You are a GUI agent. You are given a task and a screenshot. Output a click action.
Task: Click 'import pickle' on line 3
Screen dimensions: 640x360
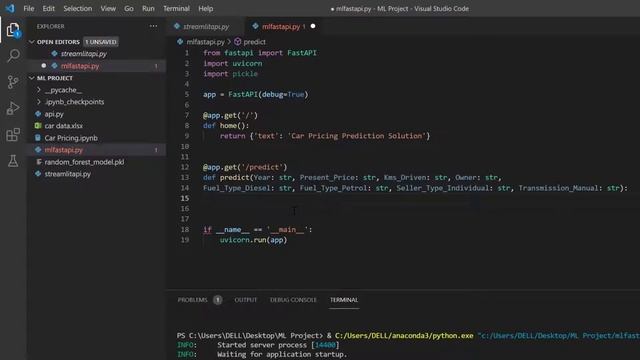coord(231,74)
